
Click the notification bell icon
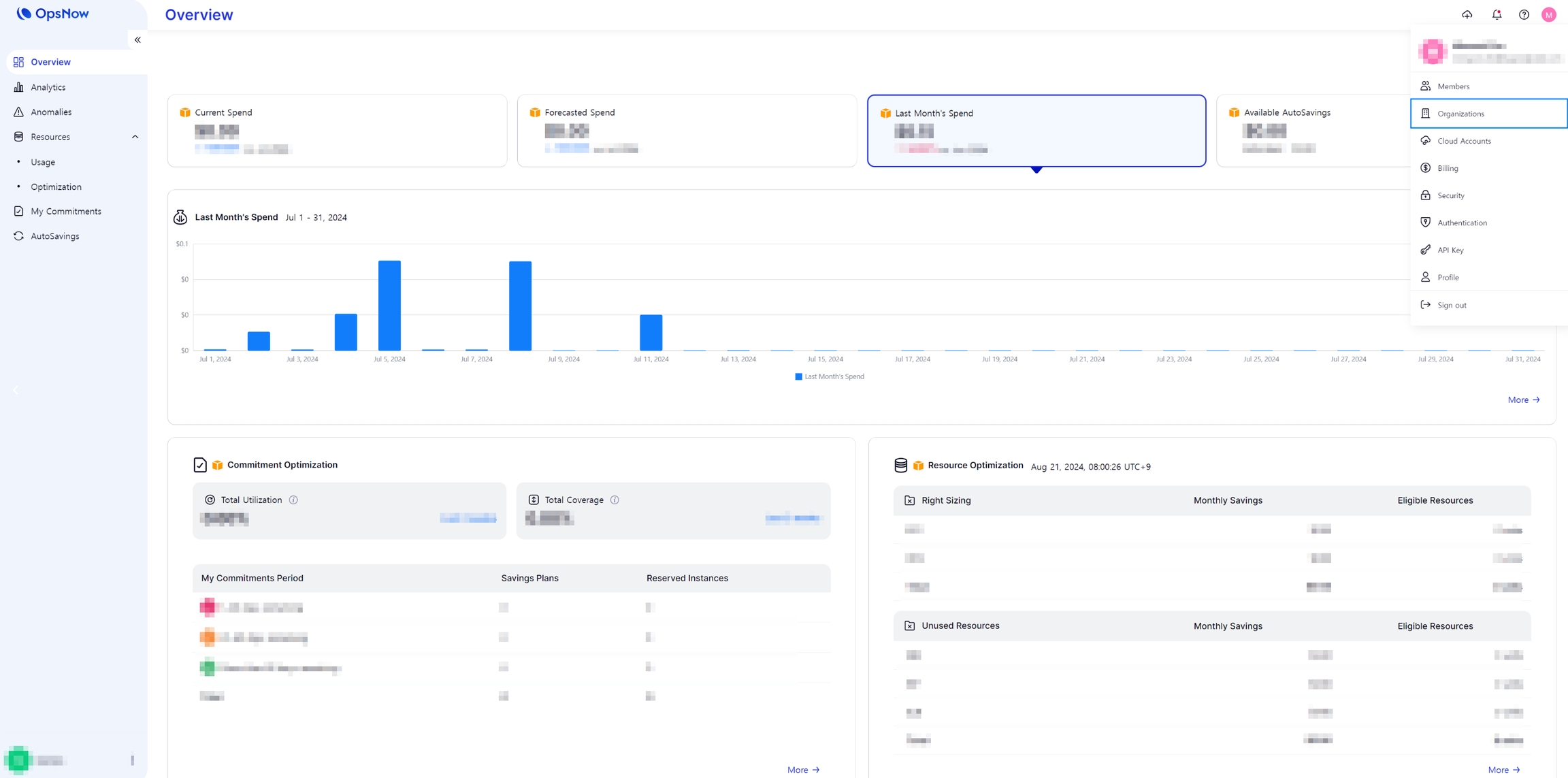click(1497, 14)
